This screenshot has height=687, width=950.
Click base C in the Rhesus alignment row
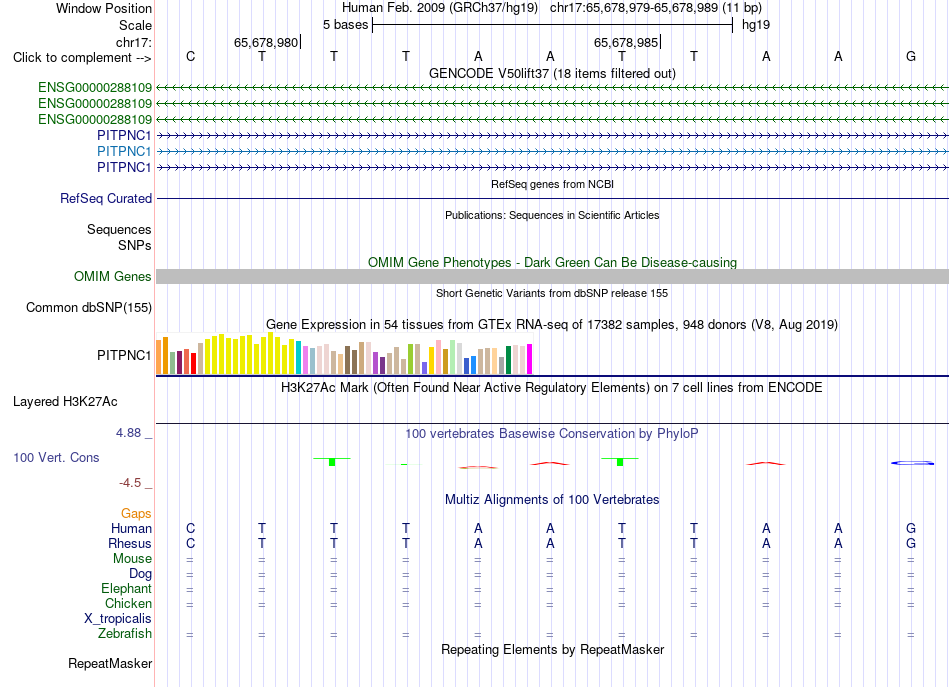(190, 543)
